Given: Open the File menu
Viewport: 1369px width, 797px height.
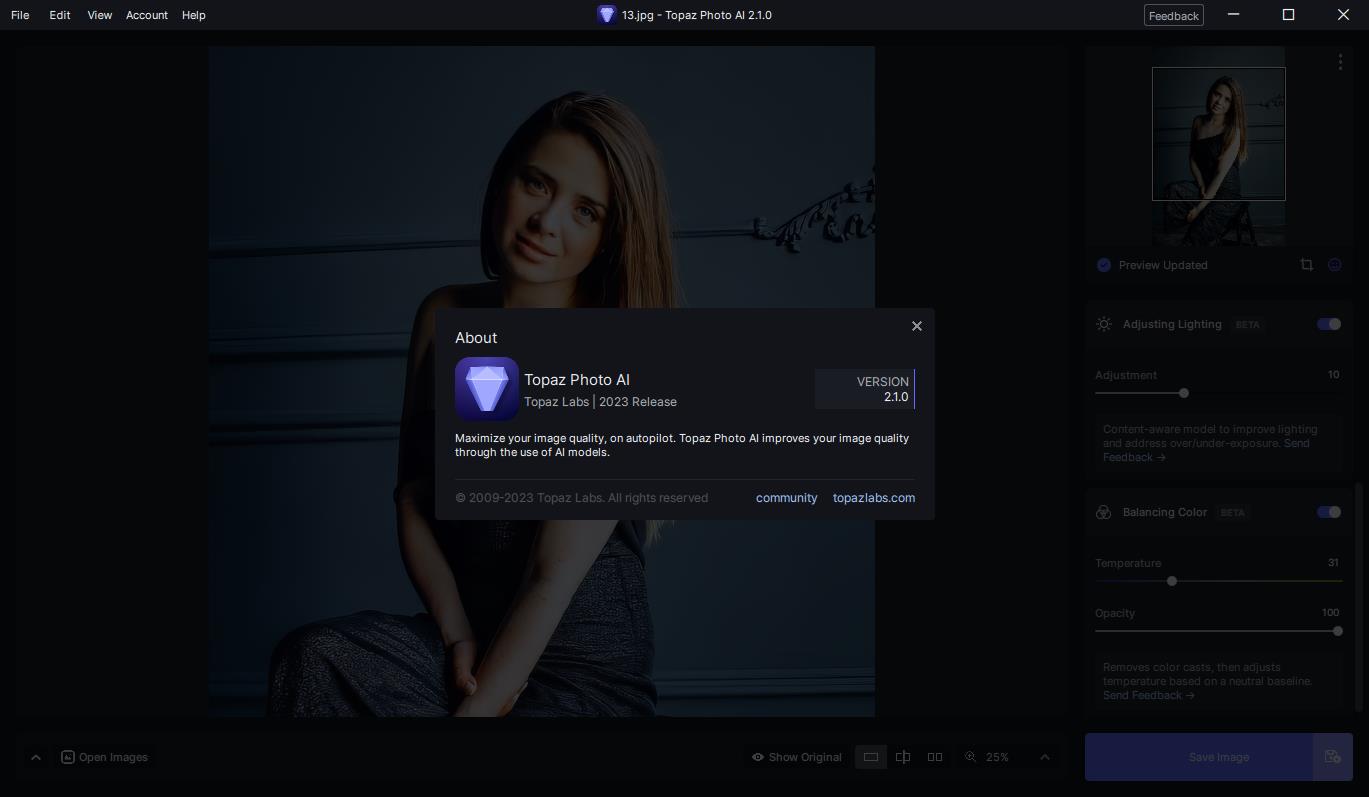Looking at the screenshot, I should pyautogui.click(x=20, y=15).
